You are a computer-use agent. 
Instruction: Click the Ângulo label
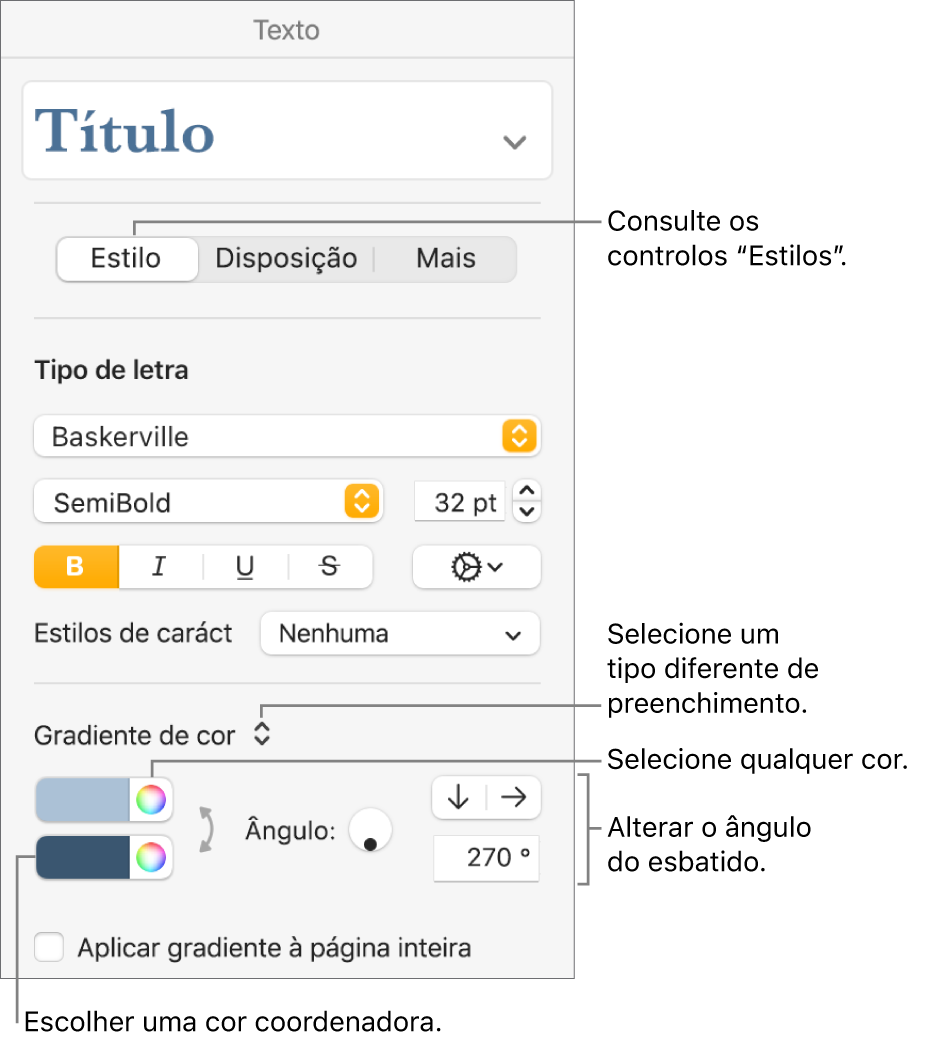290,830
